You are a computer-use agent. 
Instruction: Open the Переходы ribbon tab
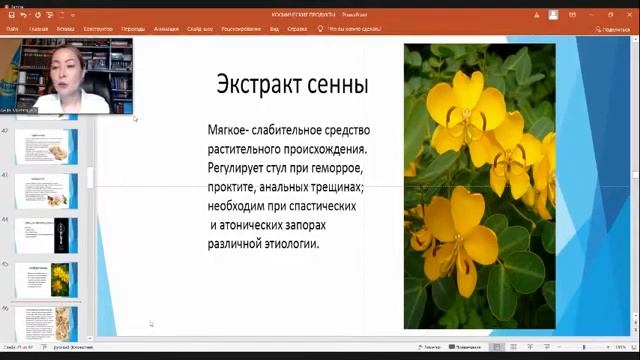tap(133, 29)
